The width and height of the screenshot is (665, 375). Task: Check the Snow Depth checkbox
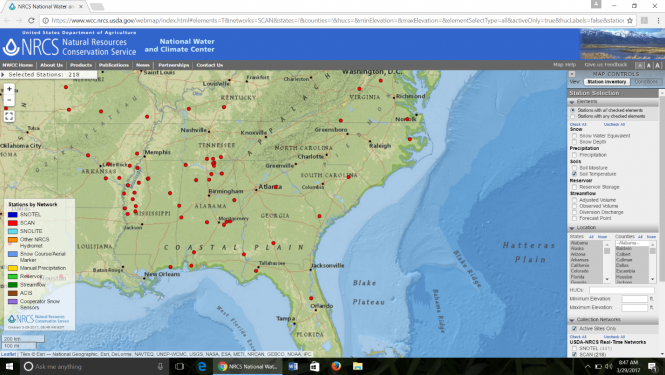click(x=575, y=142)
